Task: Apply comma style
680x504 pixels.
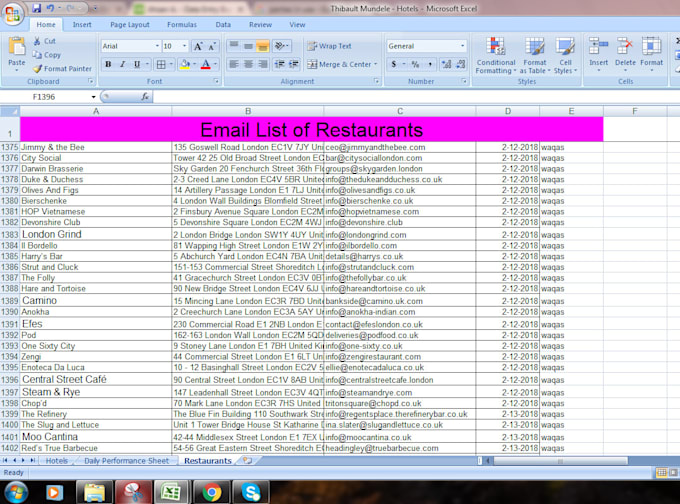Action: [x=430, y=64]
